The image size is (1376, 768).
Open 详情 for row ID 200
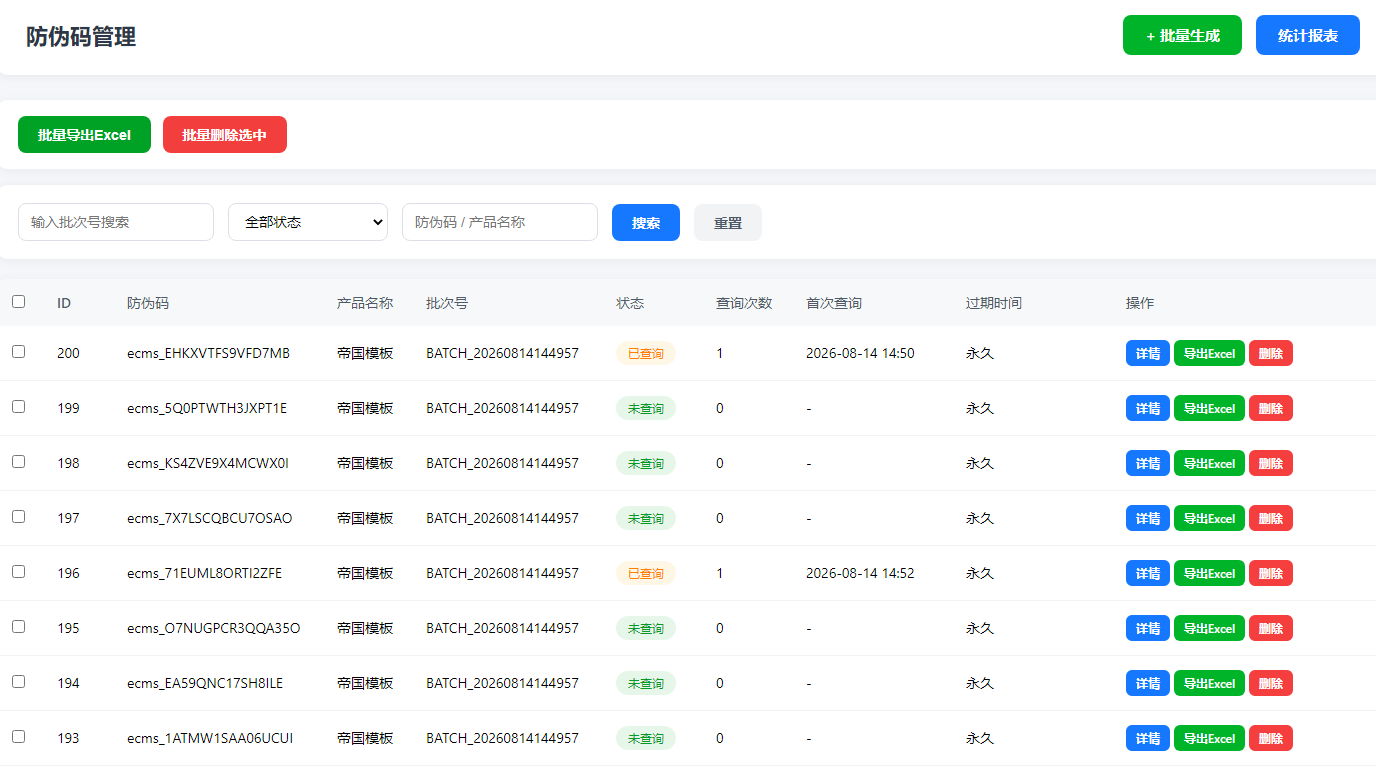[x=1148, y=353]
